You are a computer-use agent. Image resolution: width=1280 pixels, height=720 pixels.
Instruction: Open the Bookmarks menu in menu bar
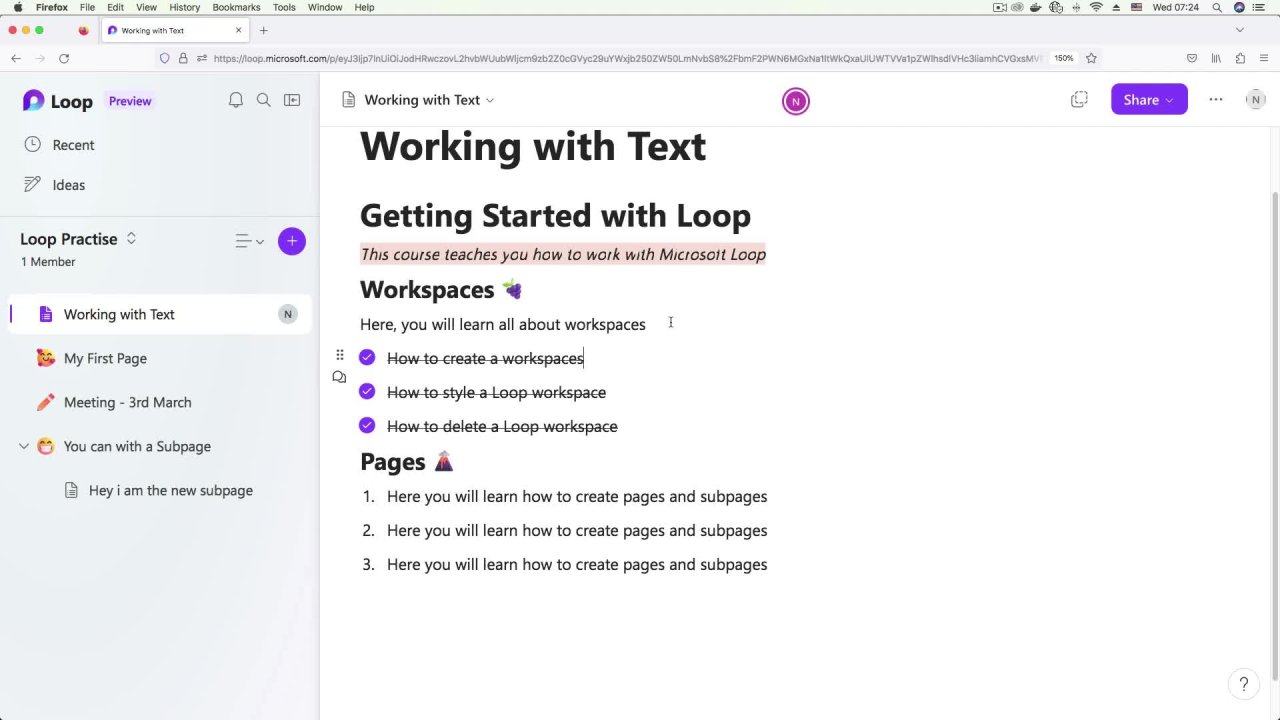pyautogui.click(x=236, y=7)
